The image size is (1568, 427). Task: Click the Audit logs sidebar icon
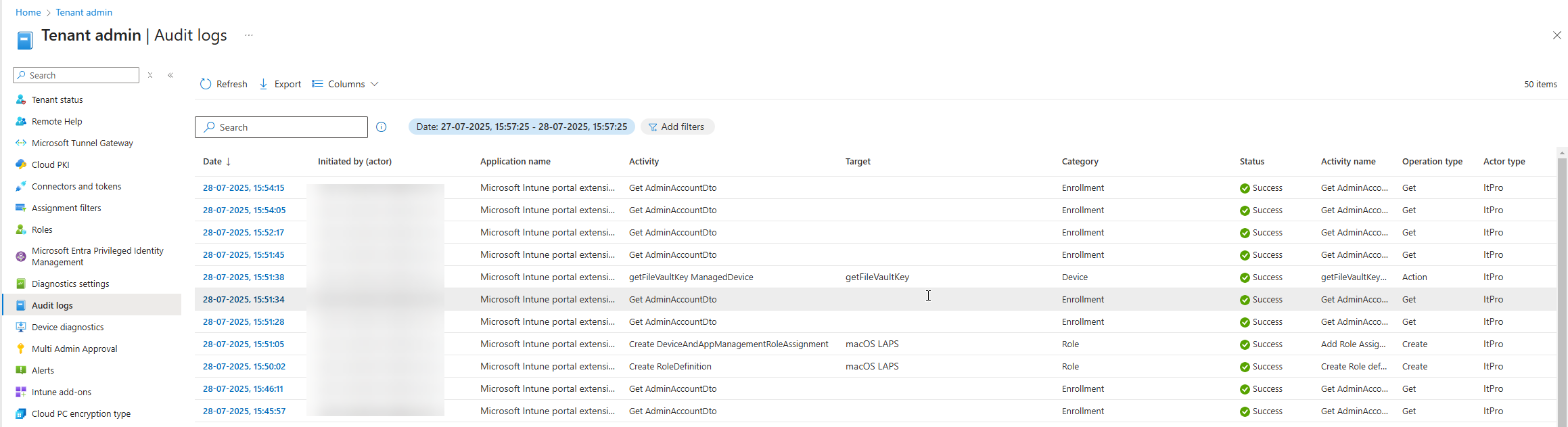pyautogui.click(x=21, y=305)
